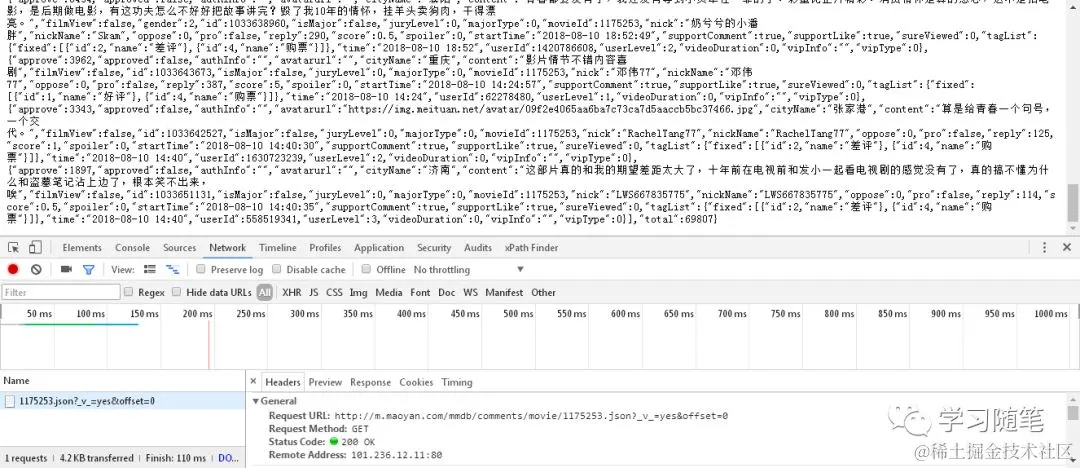
Task: View the Timing detail tab
Action: [457, 382]
